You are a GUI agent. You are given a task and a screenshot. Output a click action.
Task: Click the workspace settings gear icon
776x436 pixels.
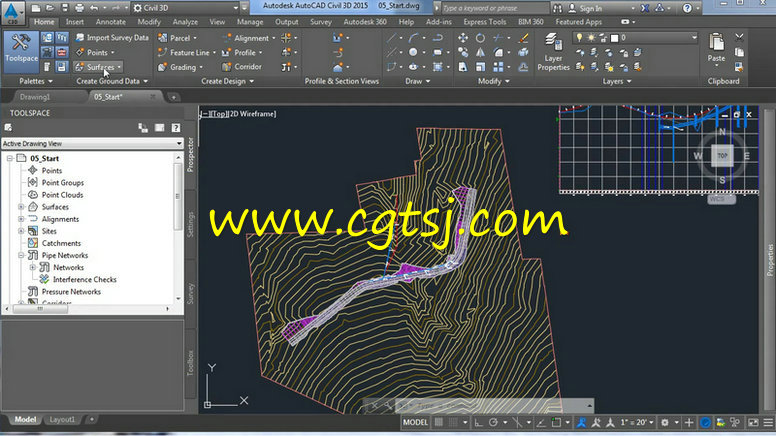[x=665, y=422]
